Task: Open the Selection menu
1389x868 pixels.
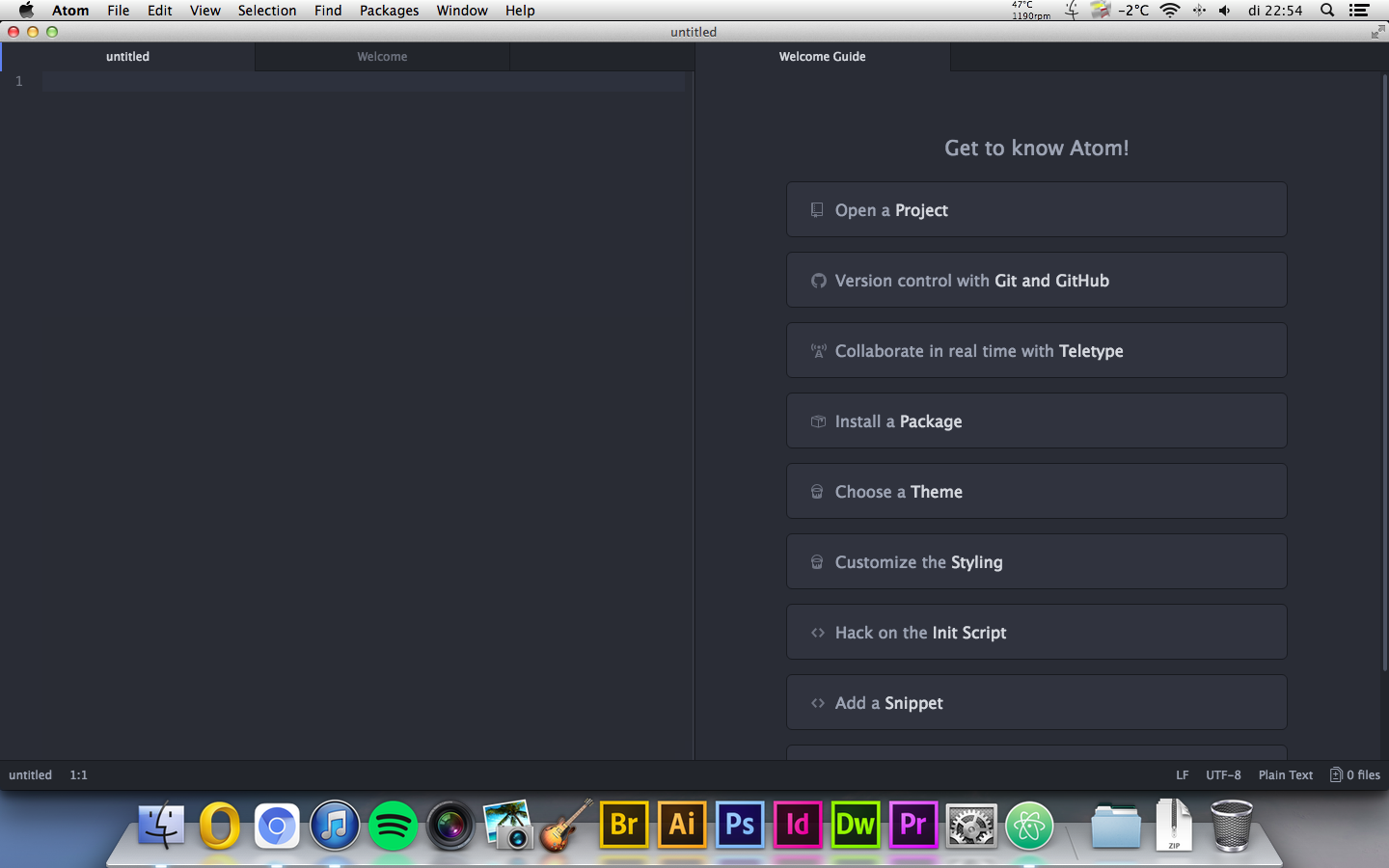Action: click(x=267, y=11)
